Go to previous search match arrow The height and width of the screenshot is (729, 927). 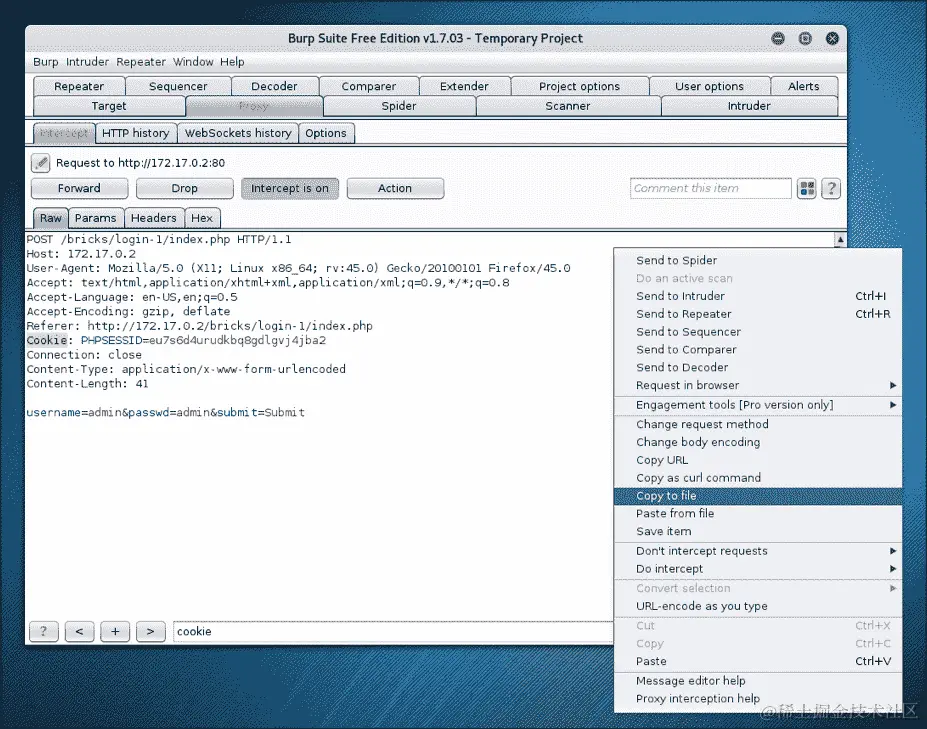pyautogui.click(x=79, y=631)
